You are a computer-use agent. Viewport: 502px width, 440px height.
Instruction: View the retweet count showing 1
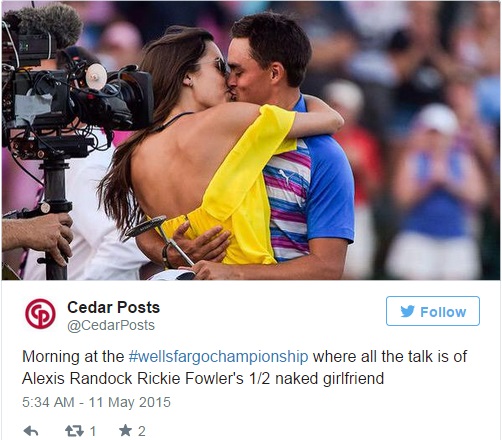[93, 431]
